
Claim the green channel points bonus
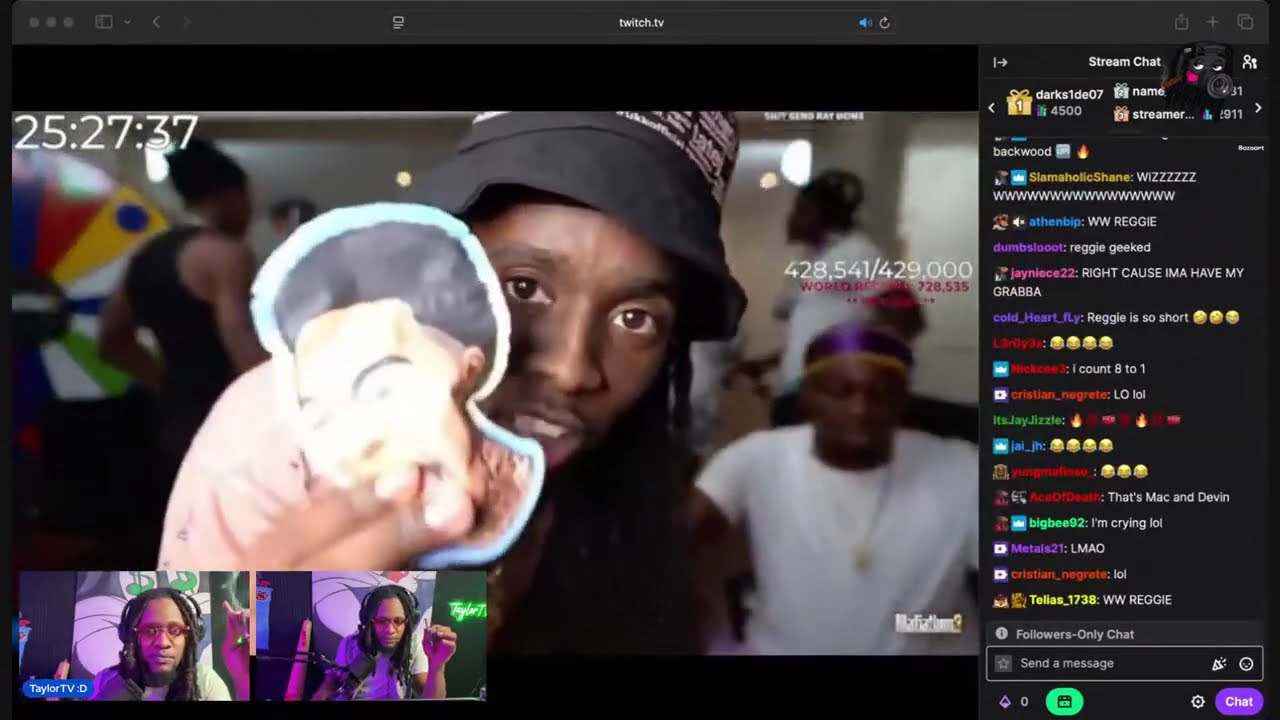[1064, 702]
